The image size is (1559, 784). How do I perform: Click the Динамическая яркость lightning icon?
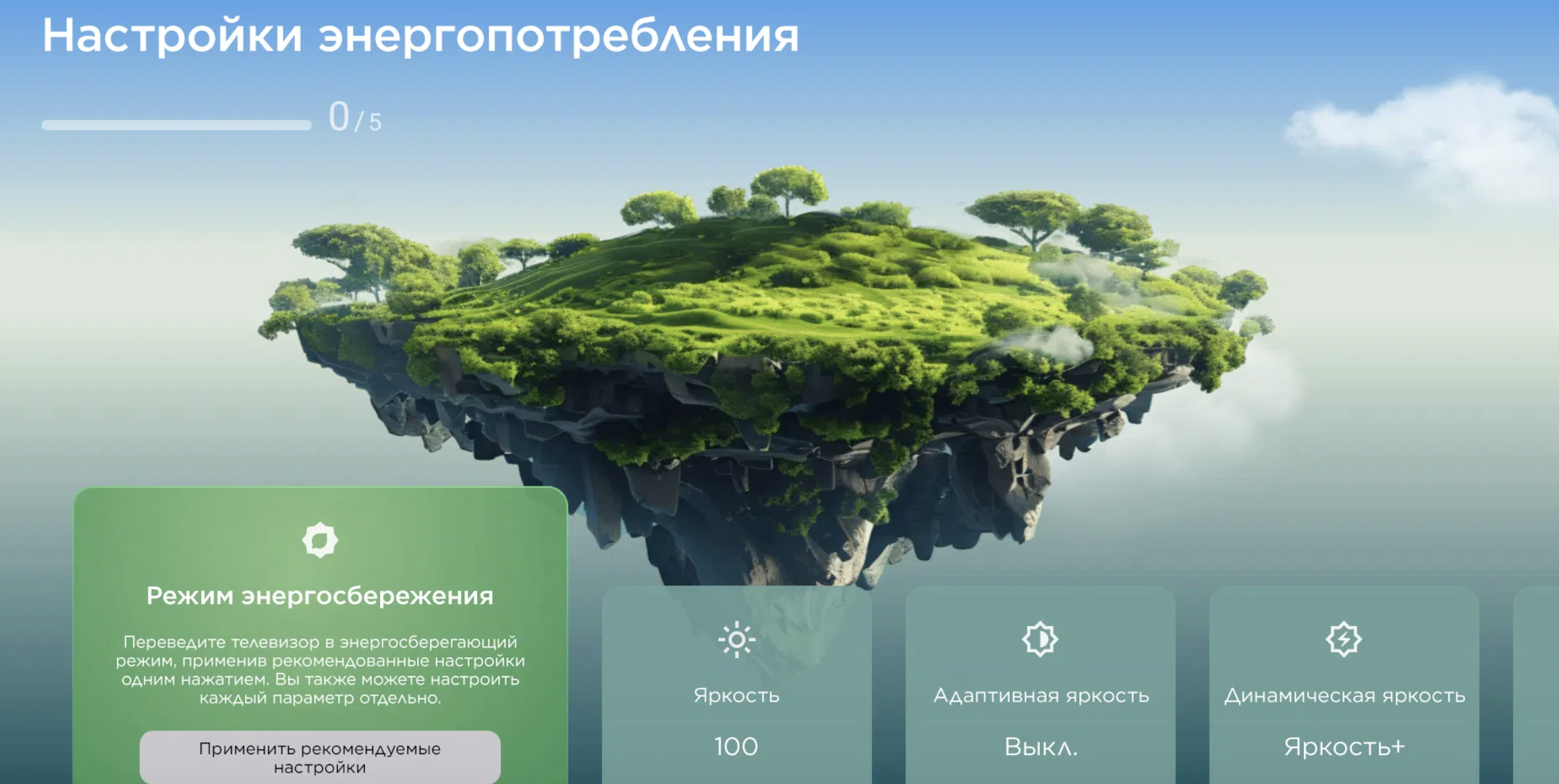[1344, 639]
